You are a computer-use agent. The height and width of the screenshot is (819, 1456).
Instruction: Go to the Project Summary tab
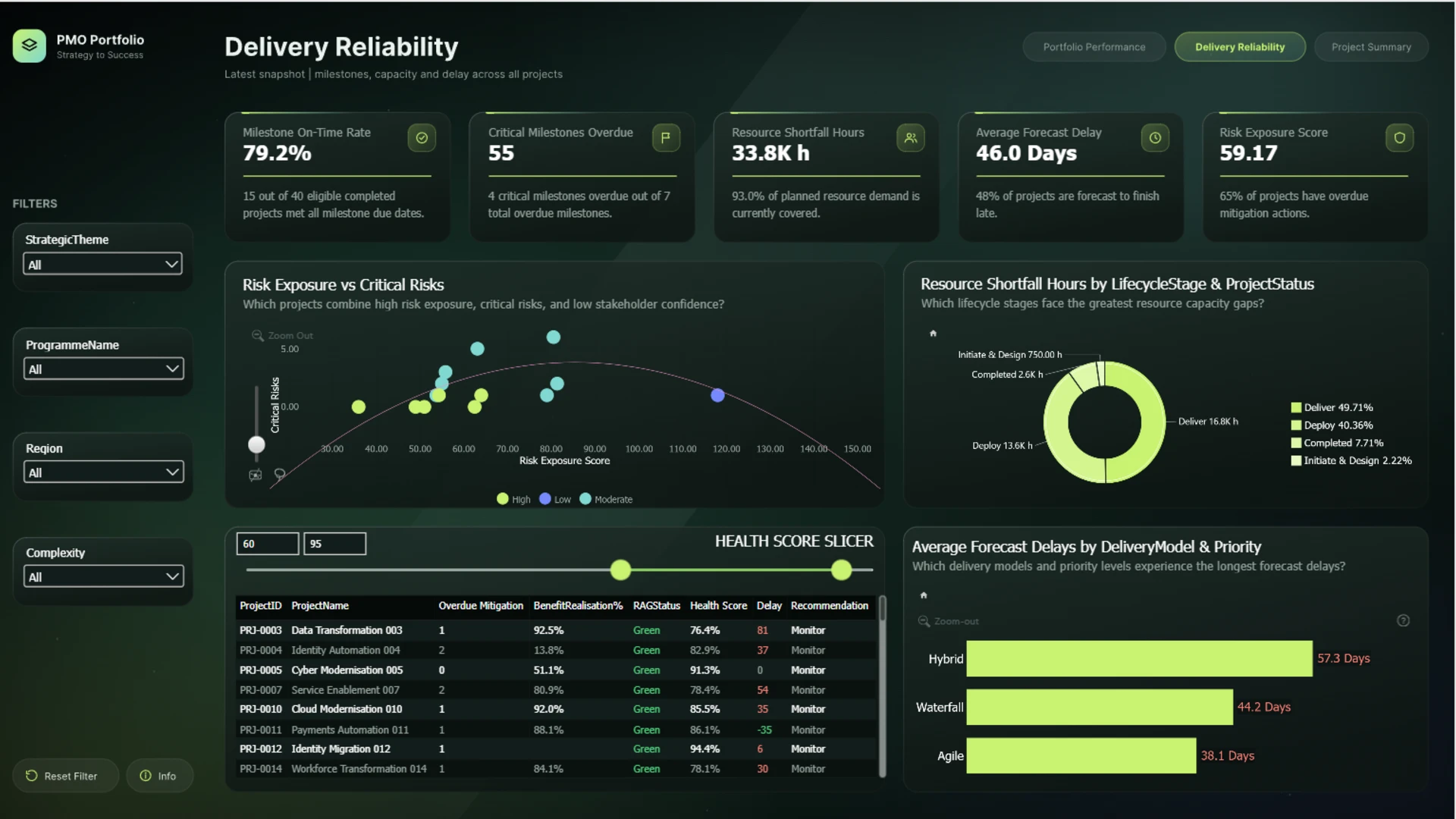click(x=1371, y=47)
